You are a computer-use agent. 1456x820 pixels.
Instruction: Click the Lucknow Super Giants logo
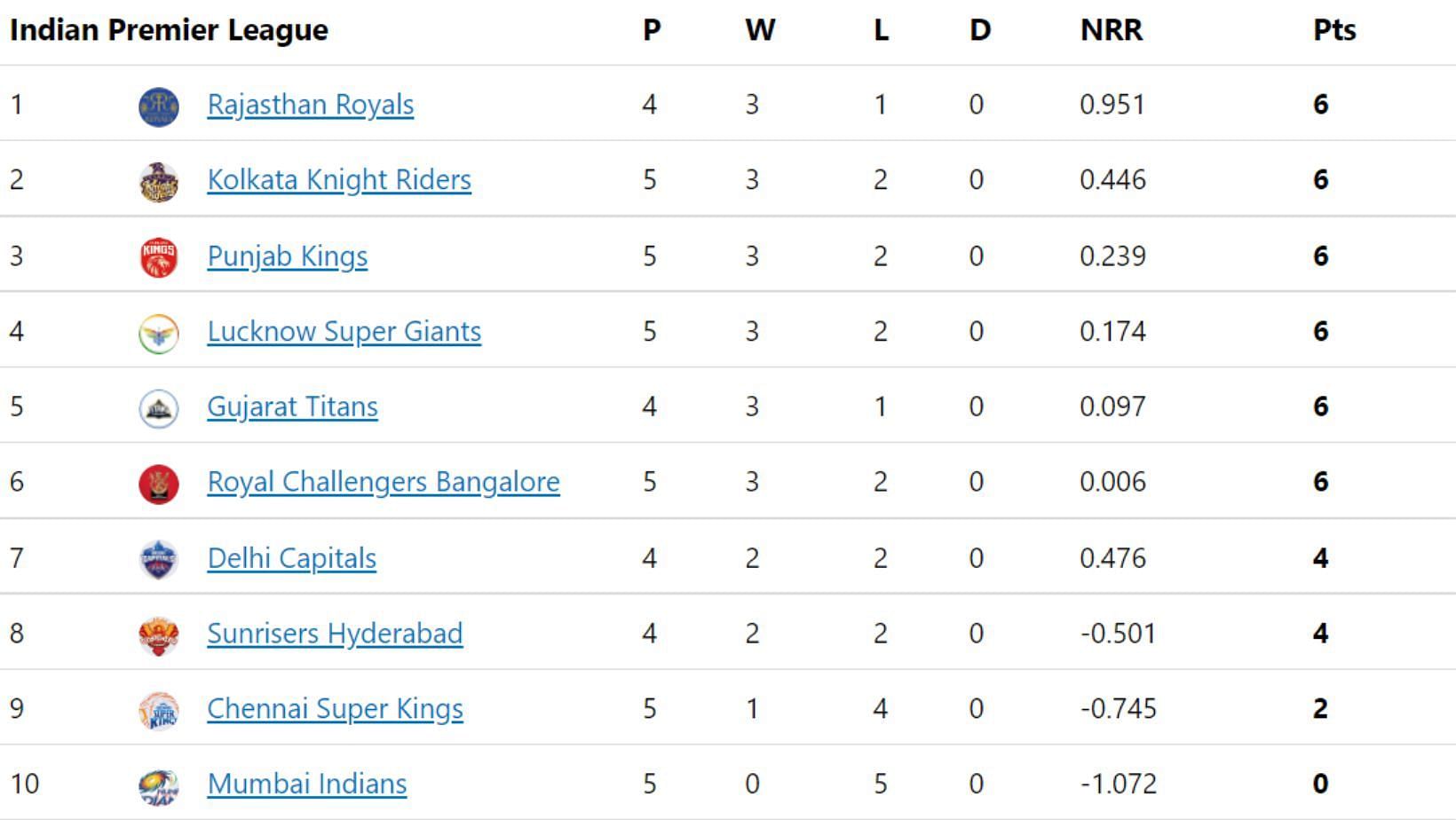tap(159, 333)
